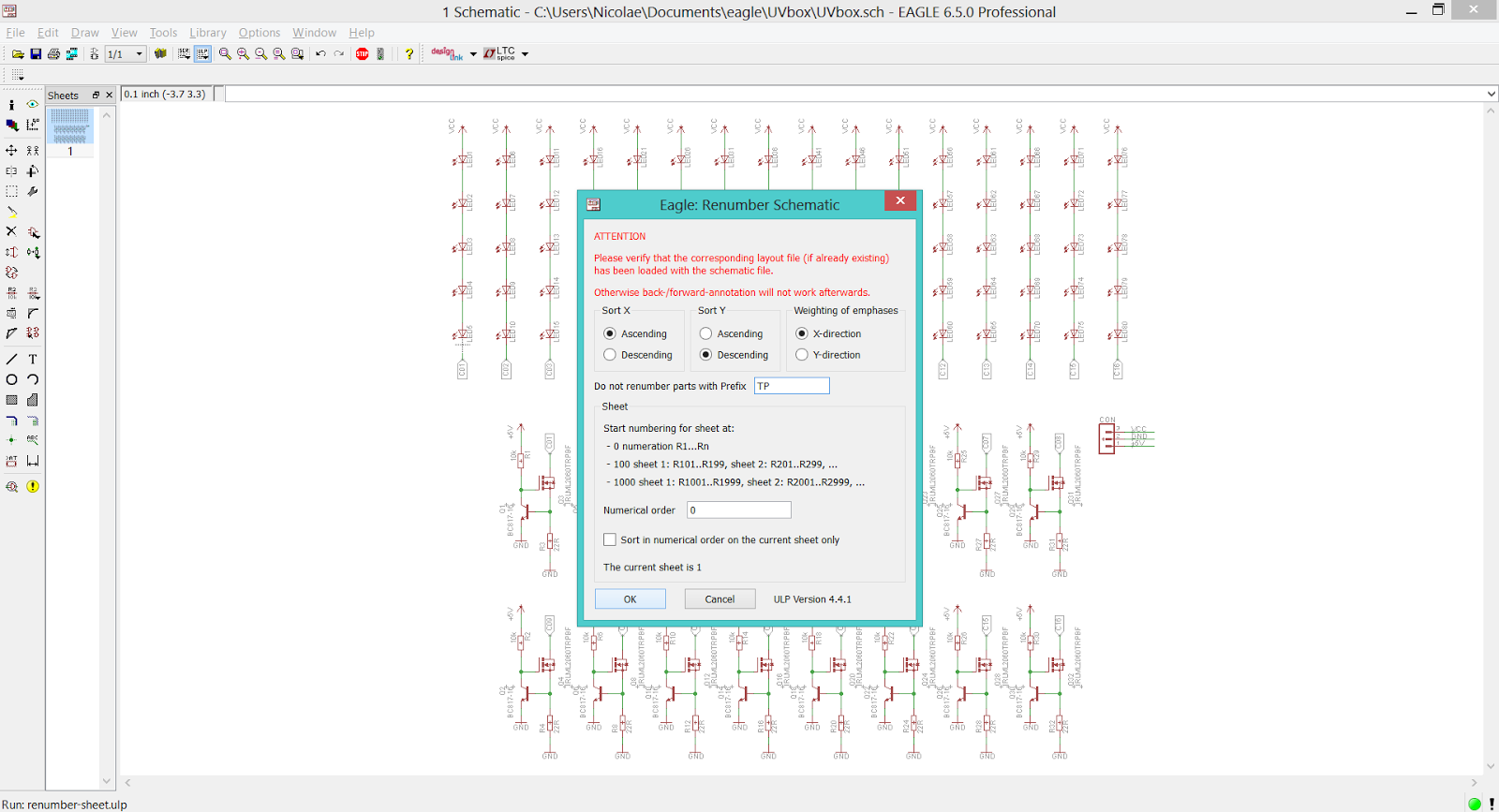Run a ULP with the ULP icon
The image size is (1499, 812).
coord(202,54)
